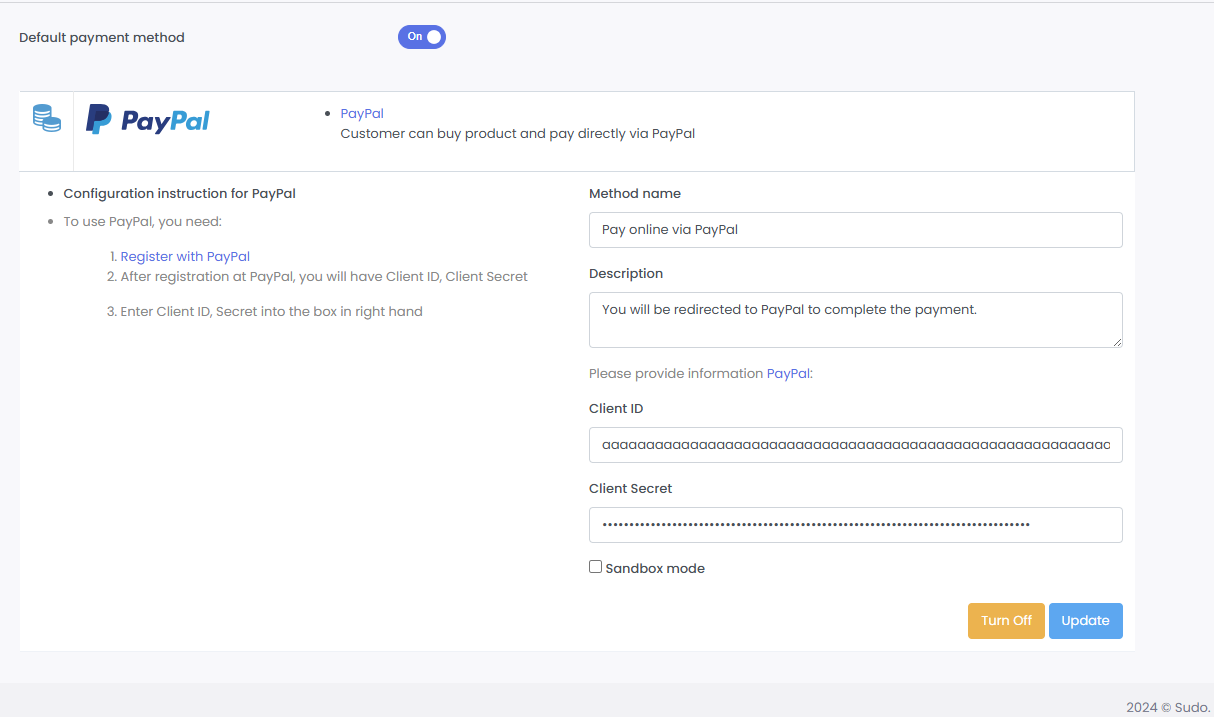Viewport: 1214px width, 717px height.
Task: Click the 'Client ID' label
Action: 616,409
